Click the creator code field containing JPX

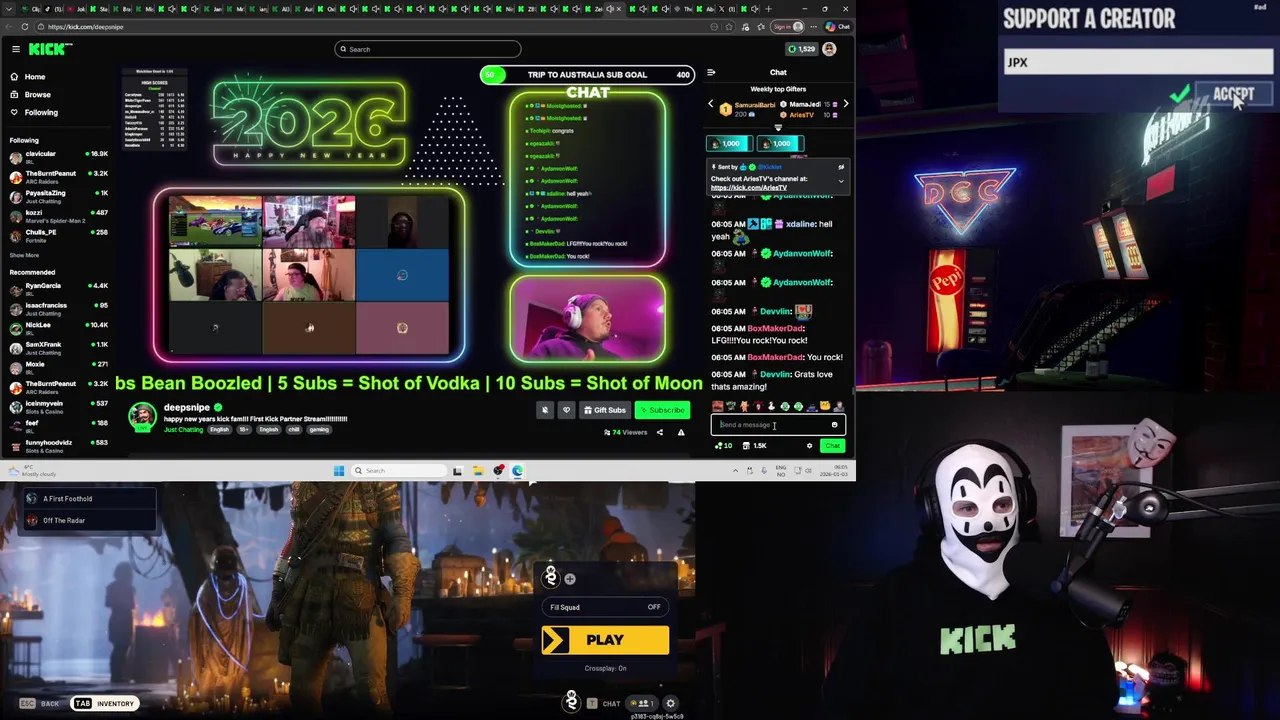(x=1138, y=62)
